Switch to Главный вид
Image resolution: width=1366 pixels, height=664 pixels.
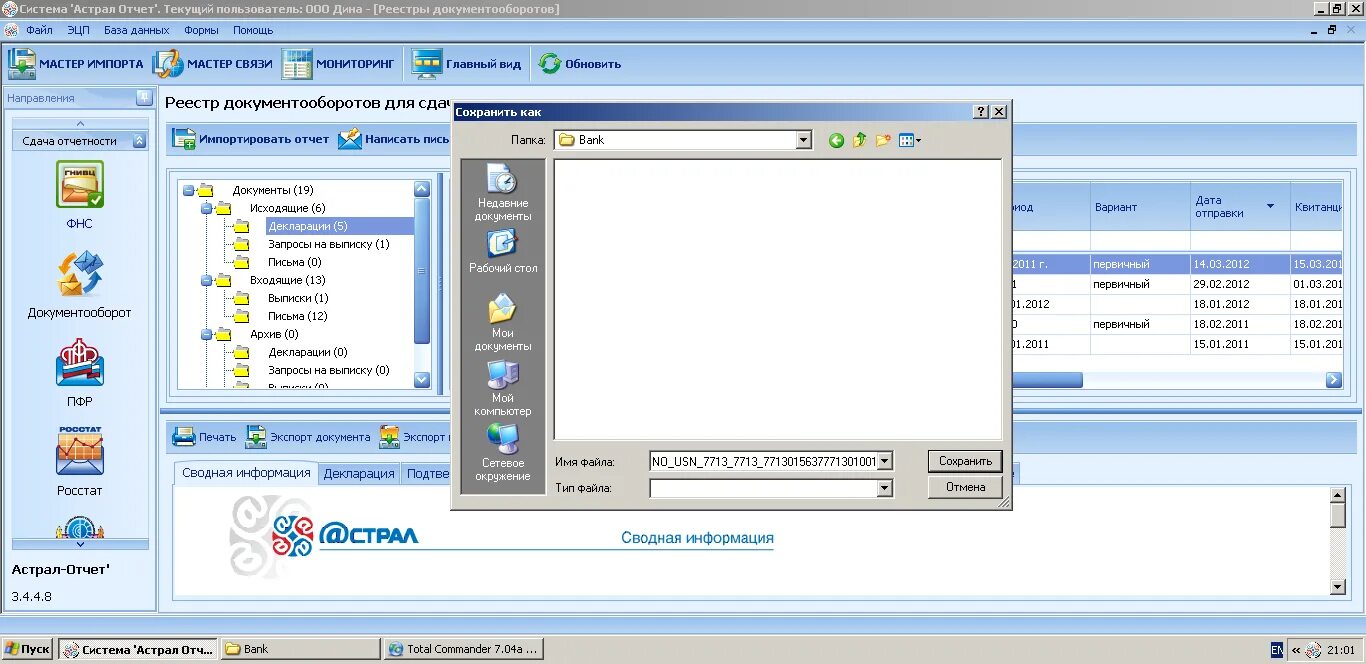[x=466, y=64]
